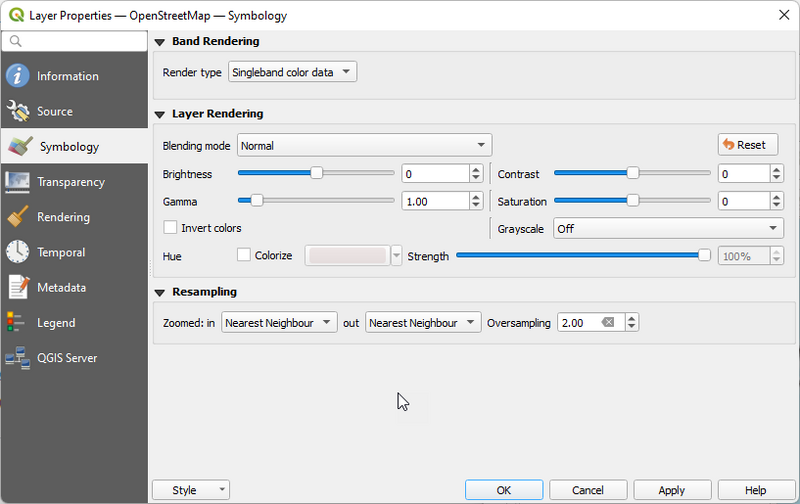Open the Render type dropdown
800x504 pixels.
click(292, 72)
